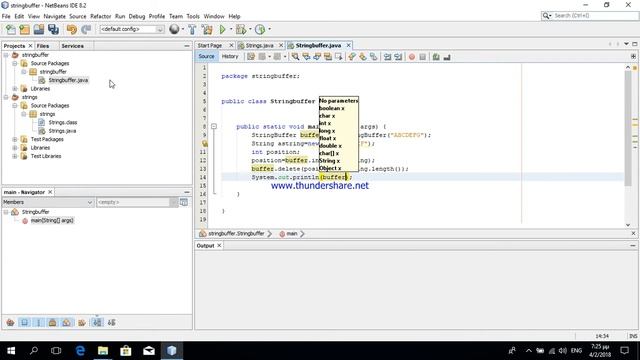Viewport: 640px width, 360px height.
Task: Collapse the stringbuffer project node
Action: [6, 55]
